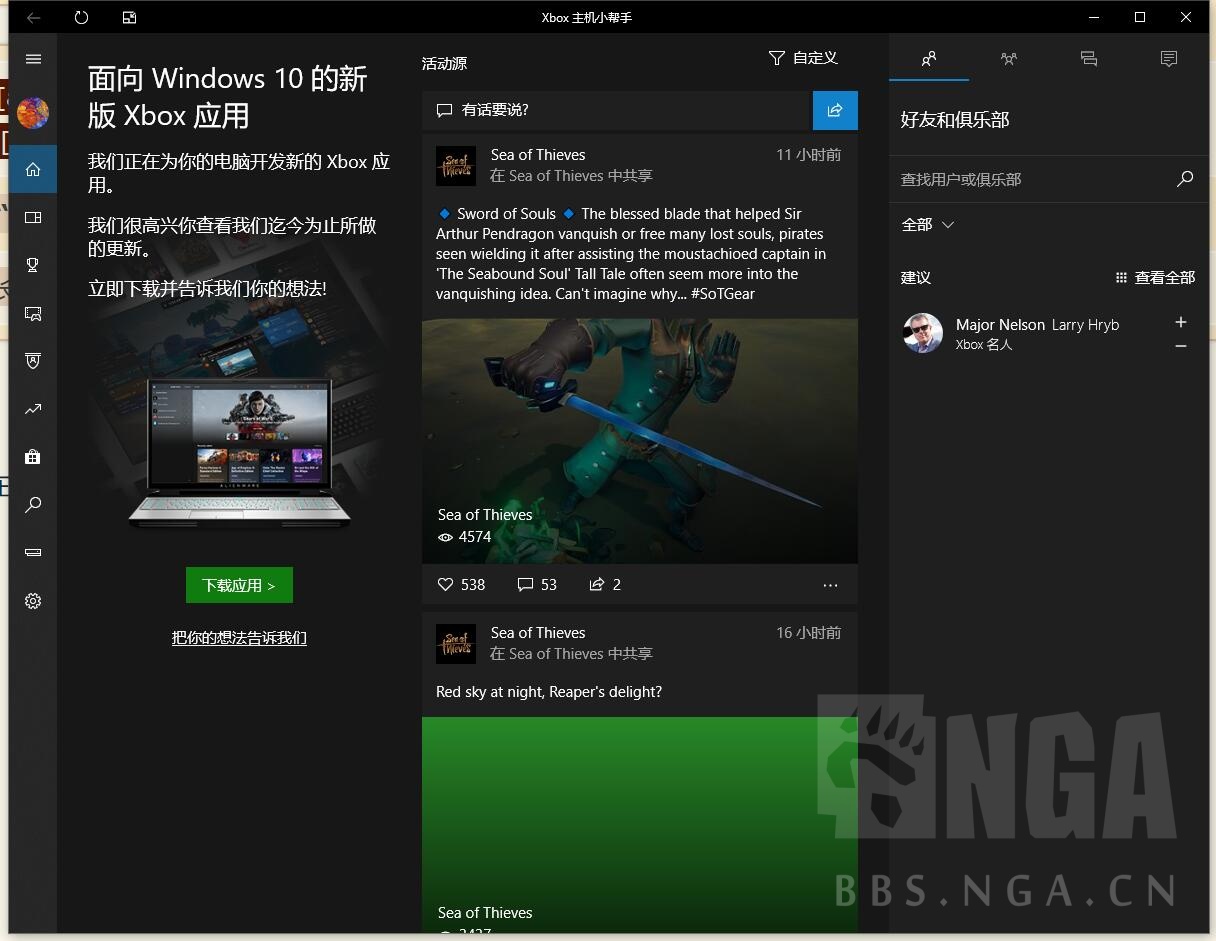Open Sea of Thieves avatar on first post
1216x941 pixels.
456,165
